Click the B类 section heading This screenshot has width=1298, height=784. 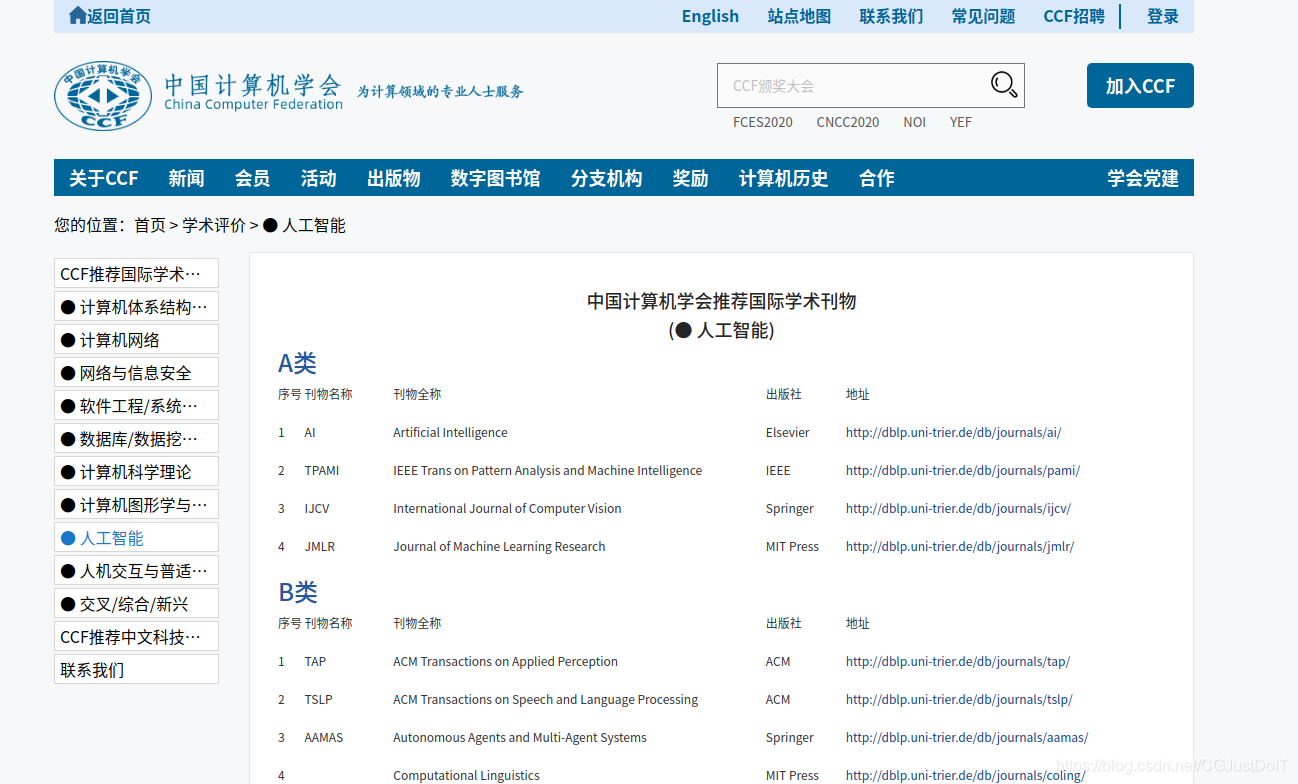coord(298,592)
